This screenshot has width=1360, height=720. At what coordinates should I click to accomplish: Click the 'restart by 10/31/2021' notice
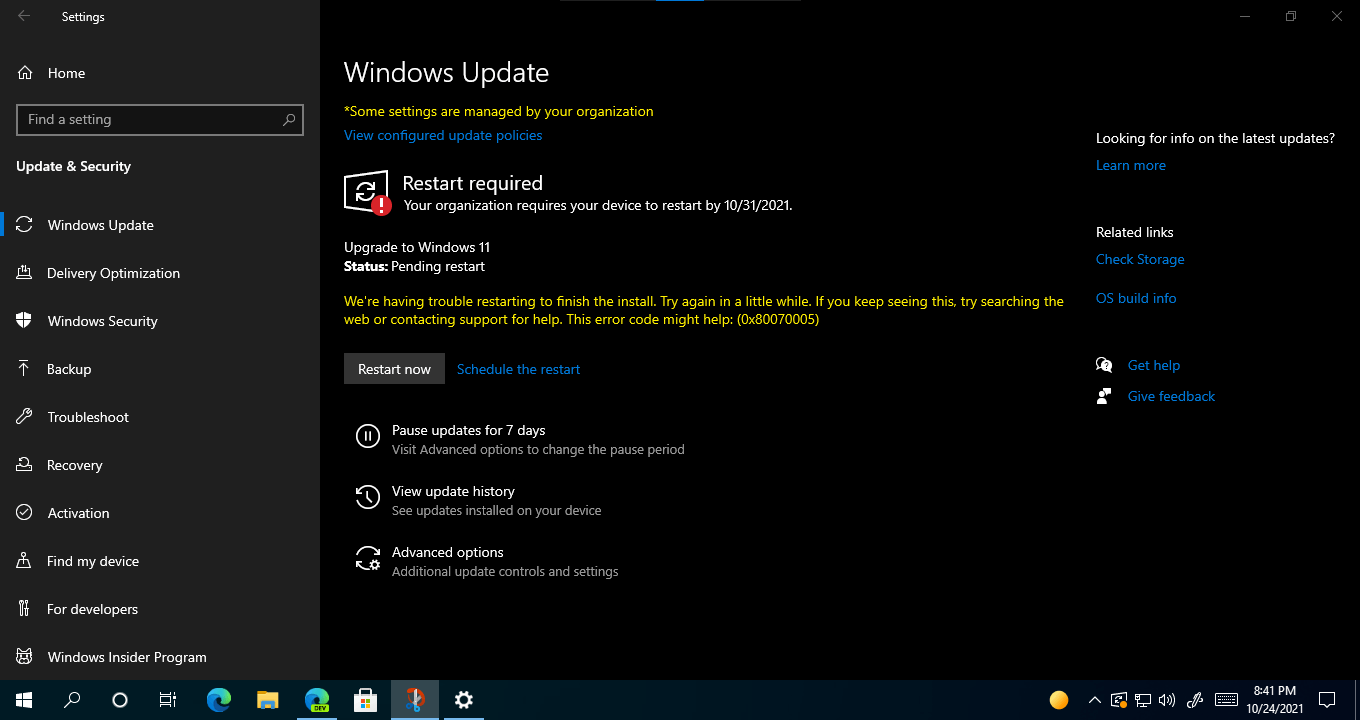(x=598, y=205)
